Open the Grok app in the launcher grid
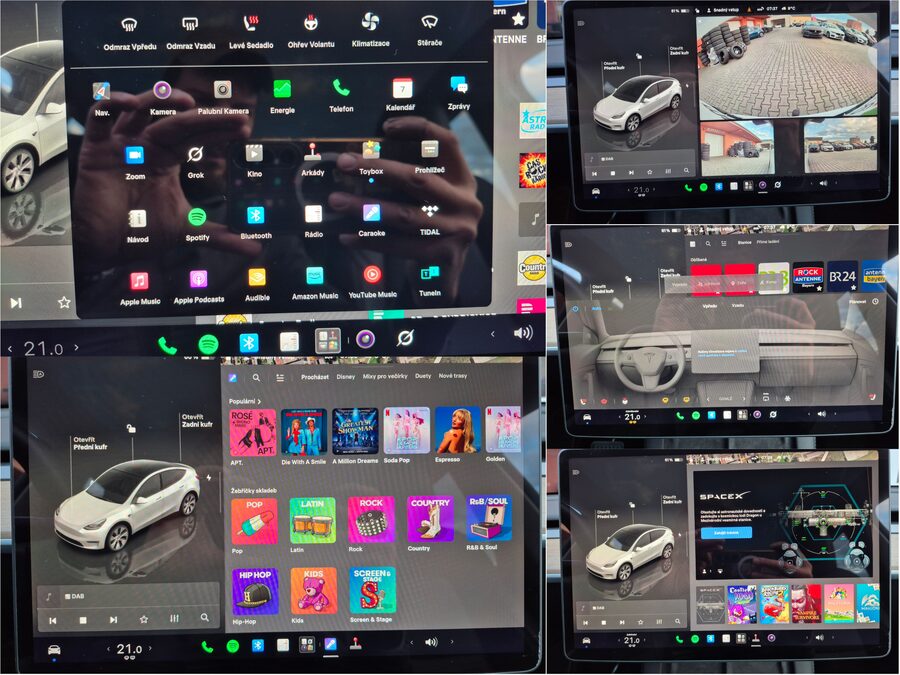This screenshot has width=900, height=675. pos(195,154)
